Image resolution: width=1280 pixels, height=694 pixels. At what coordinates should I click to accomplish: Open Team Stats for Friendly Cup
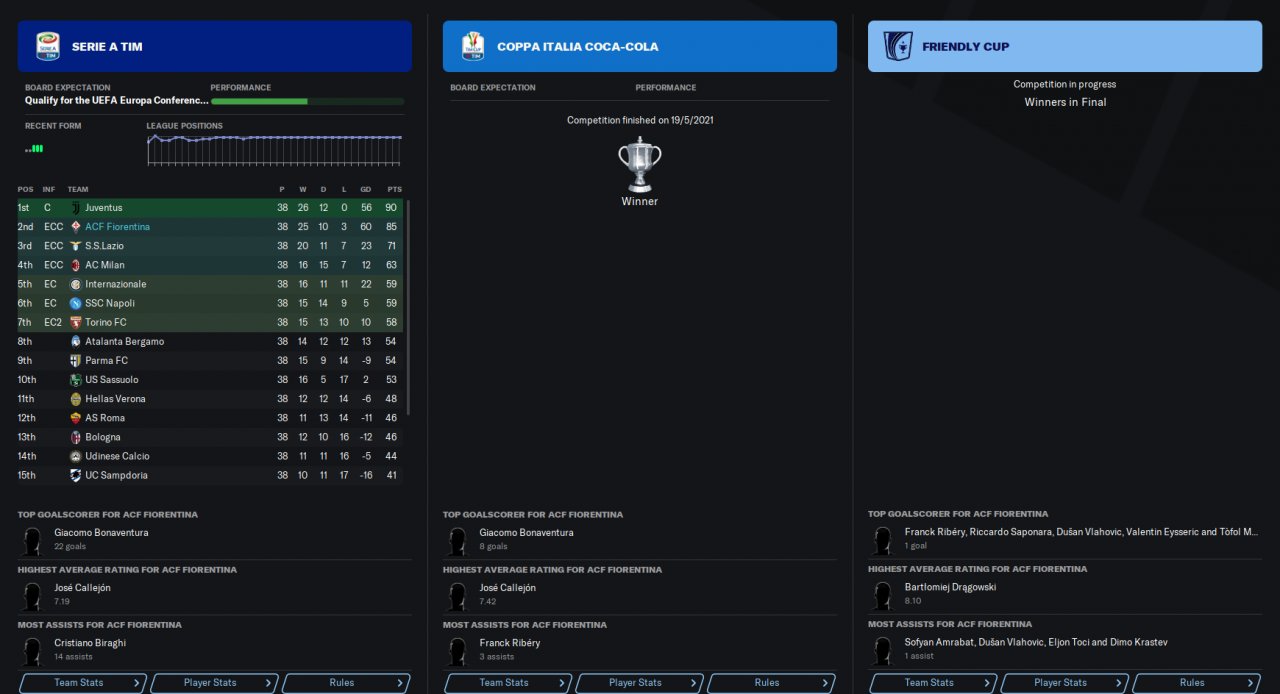[933, 683]
